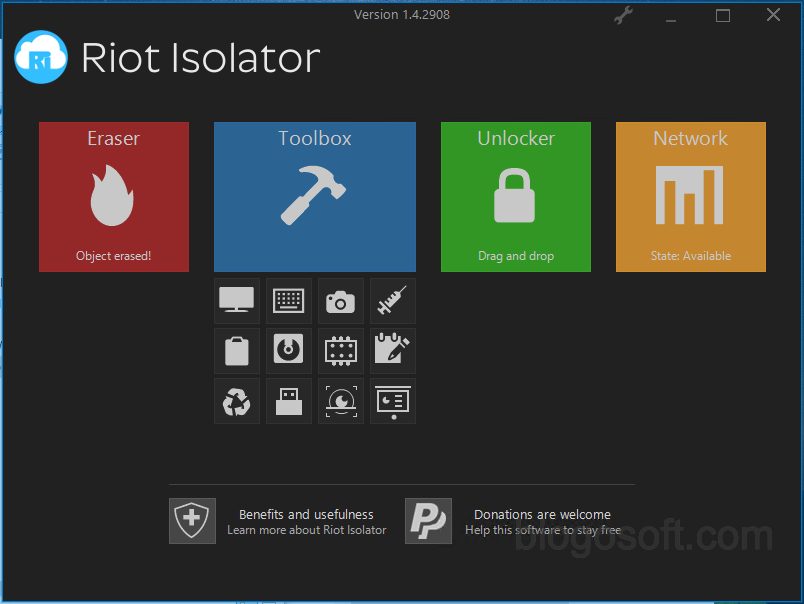Open Learn more about Riot Isolator link
The height and width of the screenshot is (604, 804).
point(307,530)
